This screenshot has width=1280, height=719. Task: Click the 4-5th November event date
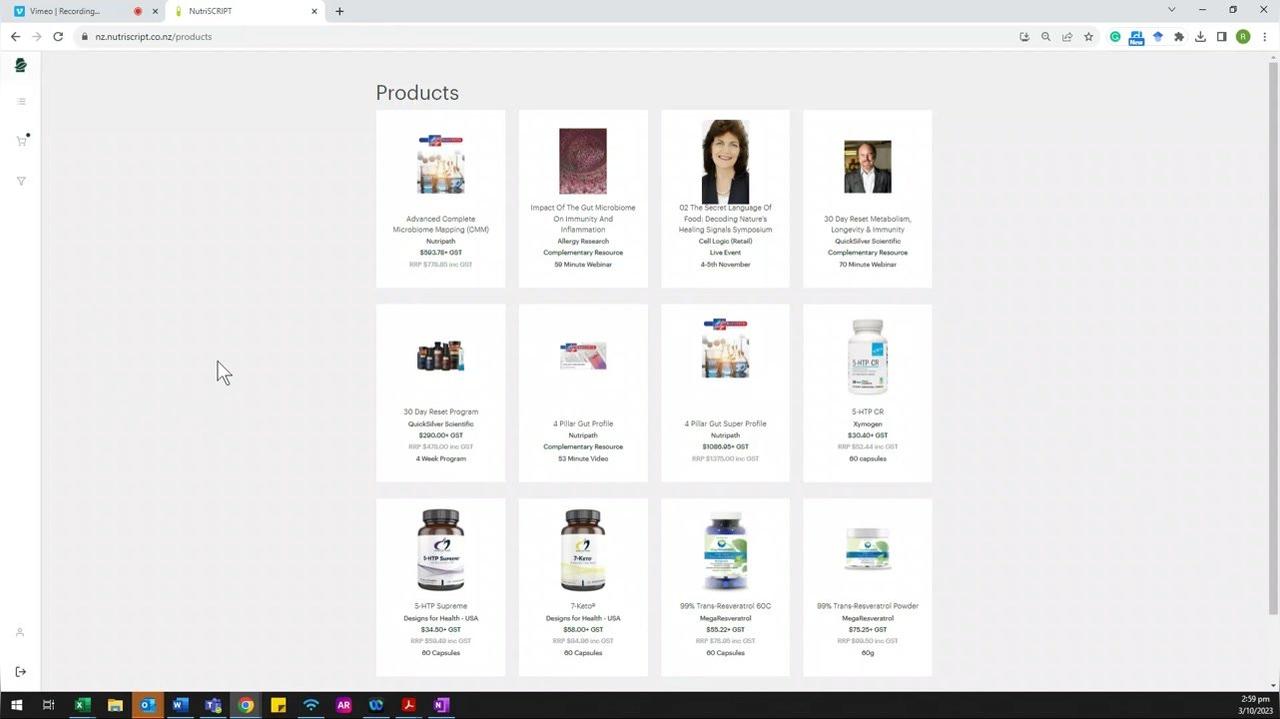click(725, 265)
